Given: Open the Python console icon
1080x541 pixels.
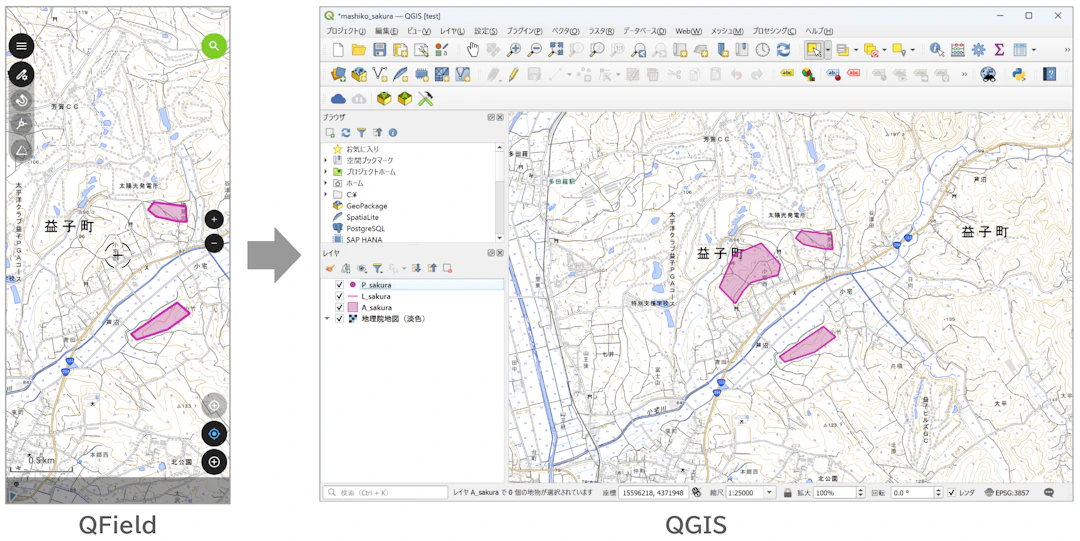Looking at the screenshot, I should [x=1019, y=74].
